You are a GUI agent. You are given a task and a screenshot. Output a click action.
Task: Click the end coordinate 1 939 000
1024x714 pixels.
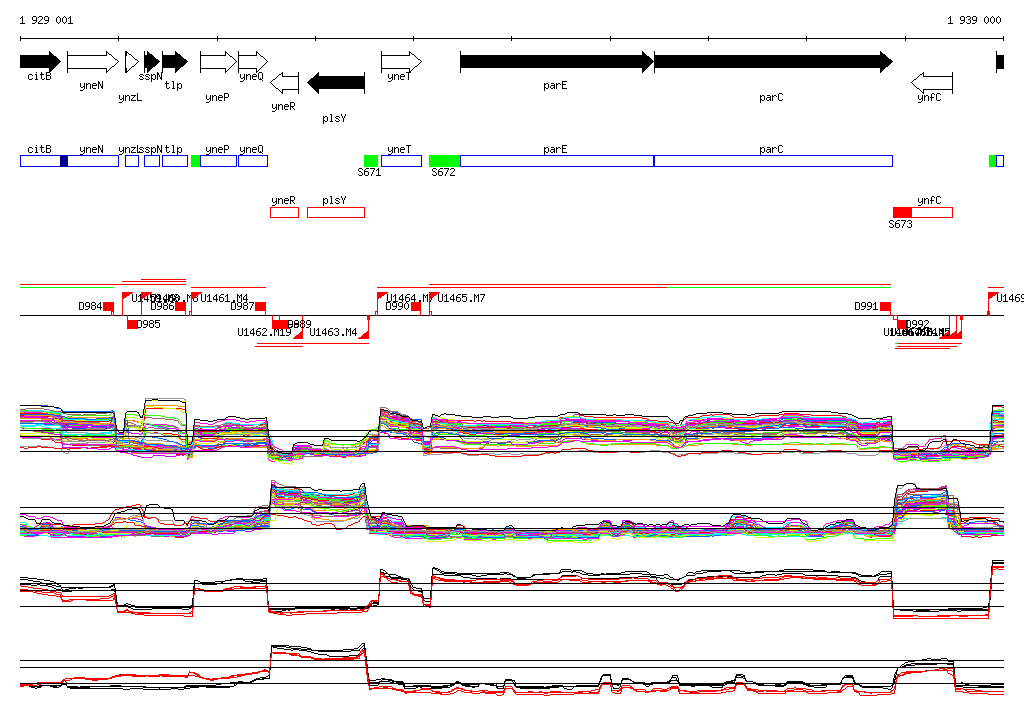point(974,20)
